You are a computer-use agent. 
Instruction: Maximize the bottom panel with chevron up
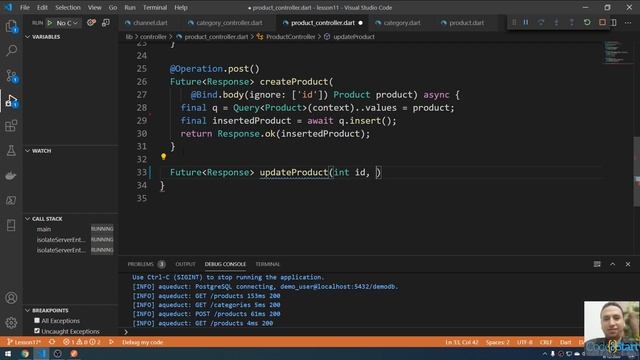(x=613, y=264)
